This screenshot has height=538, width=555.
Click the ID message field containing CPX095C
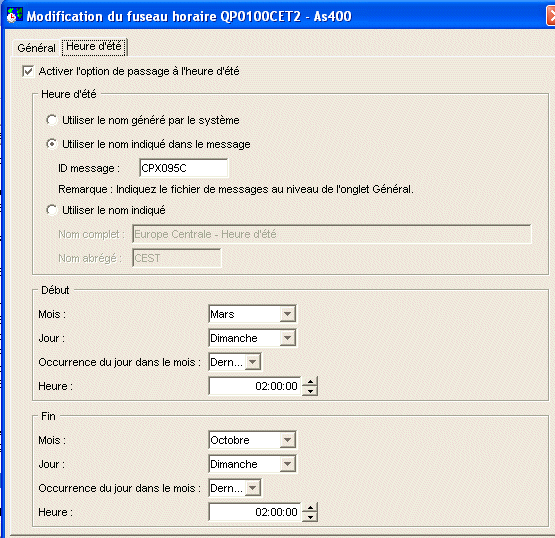pos(184,168)
